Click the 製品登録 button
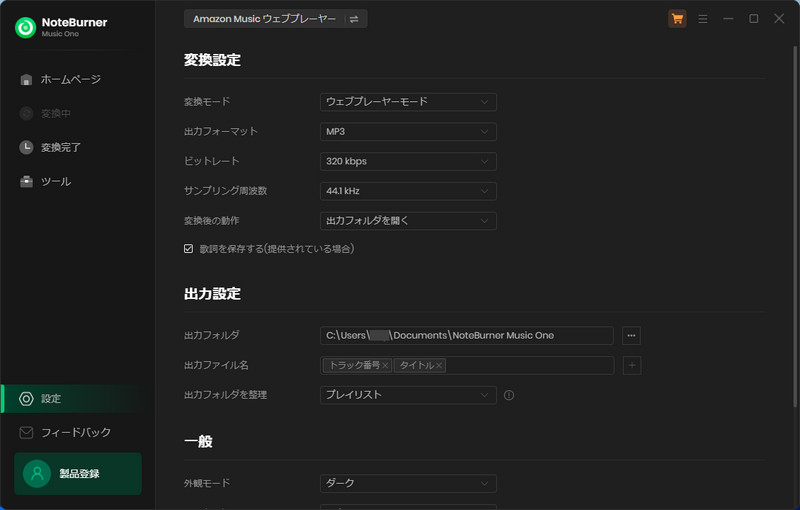 pyautogui.click(x=78, y=474)
